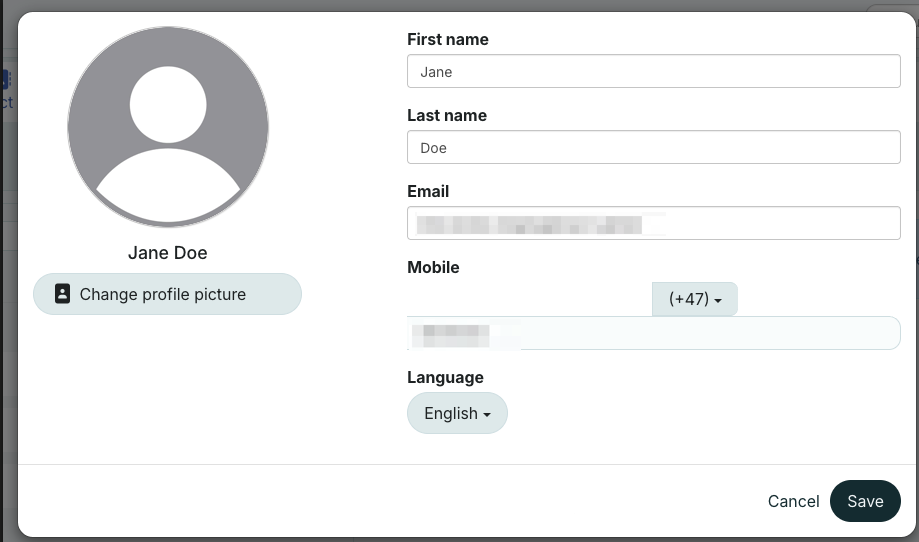Click the Last name label
Image resolution: width=919 pixels, height=542 pixels.
(447, 116)
